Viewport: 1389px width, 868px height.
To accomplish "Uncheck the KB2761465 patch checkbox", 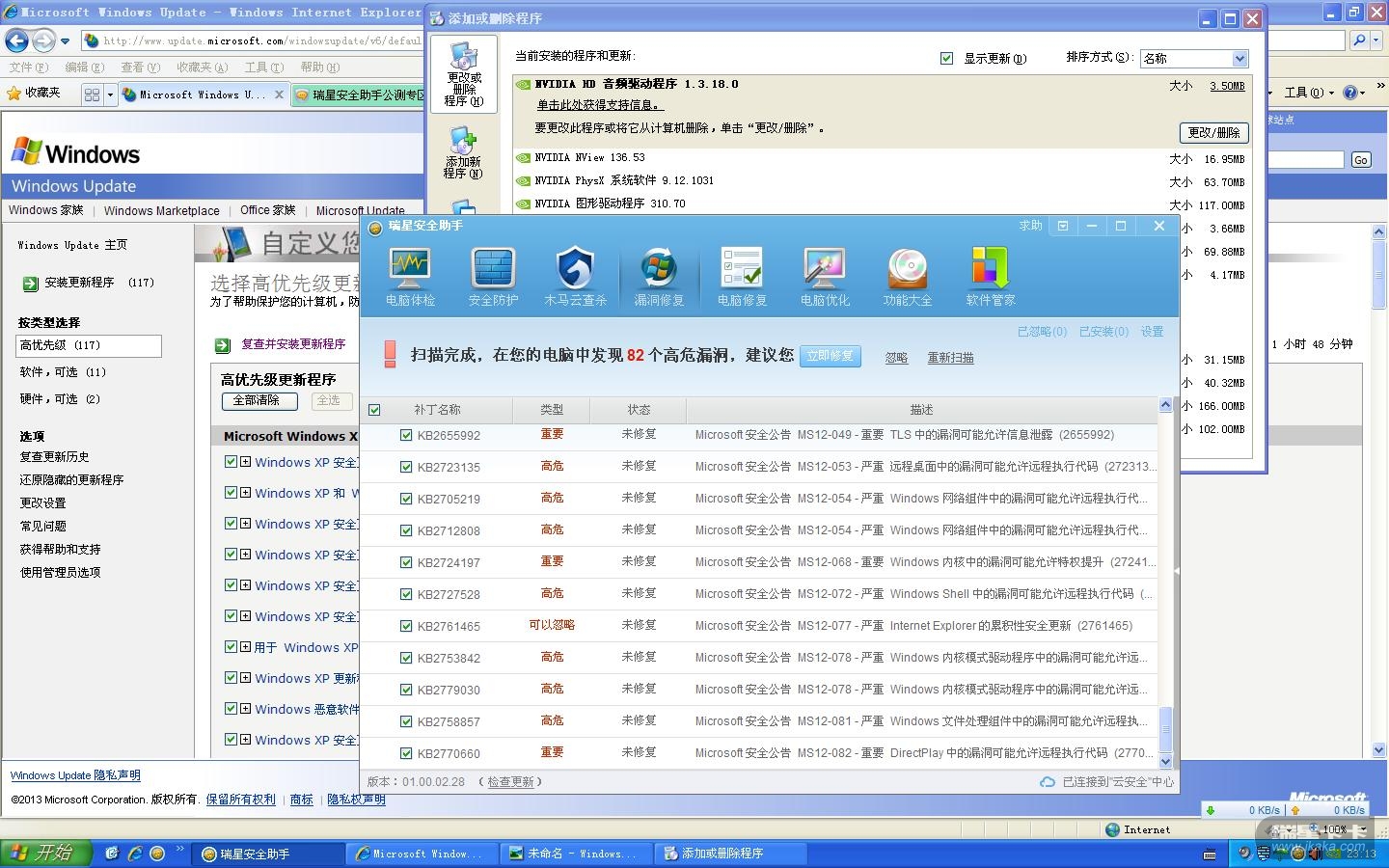I will pyautogui.click(x=406, y=627).
